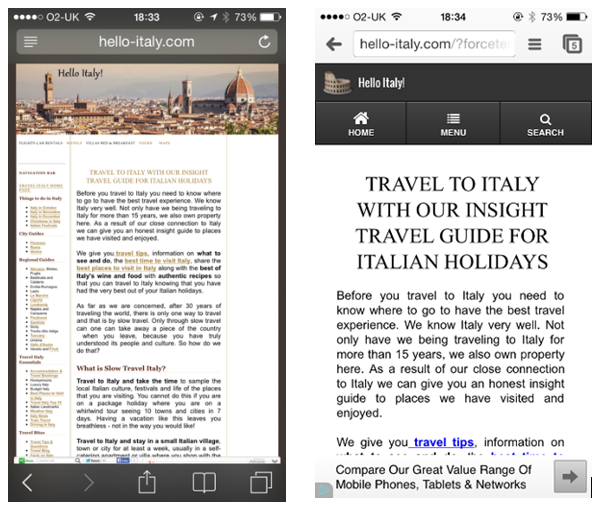The height and width of the screenshot is (508, 606).
Task: Select 'What is Slow Travel Italy?' heading
Action: tap(121, 368)
